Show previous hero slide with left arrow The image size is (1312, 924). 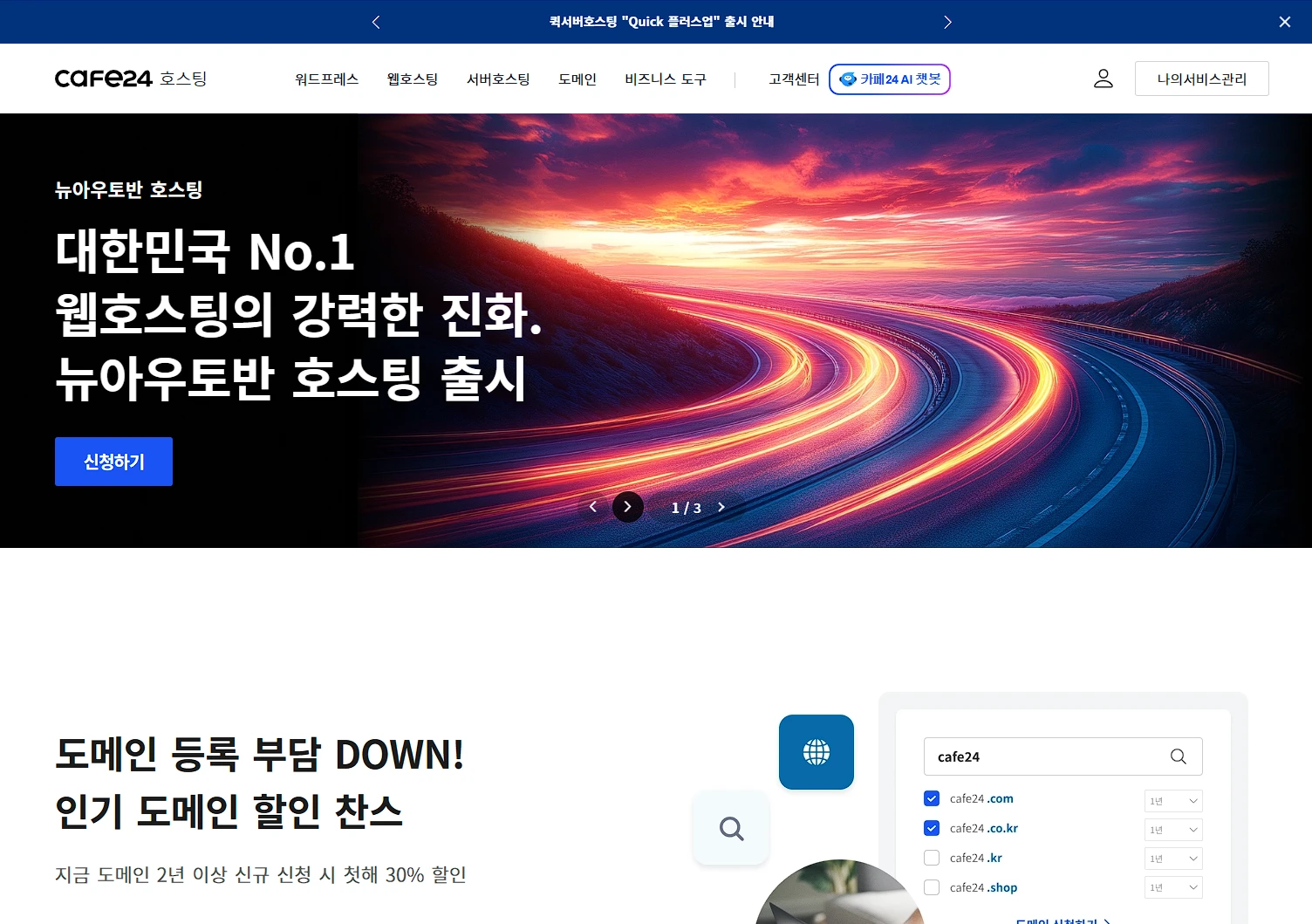593,507
